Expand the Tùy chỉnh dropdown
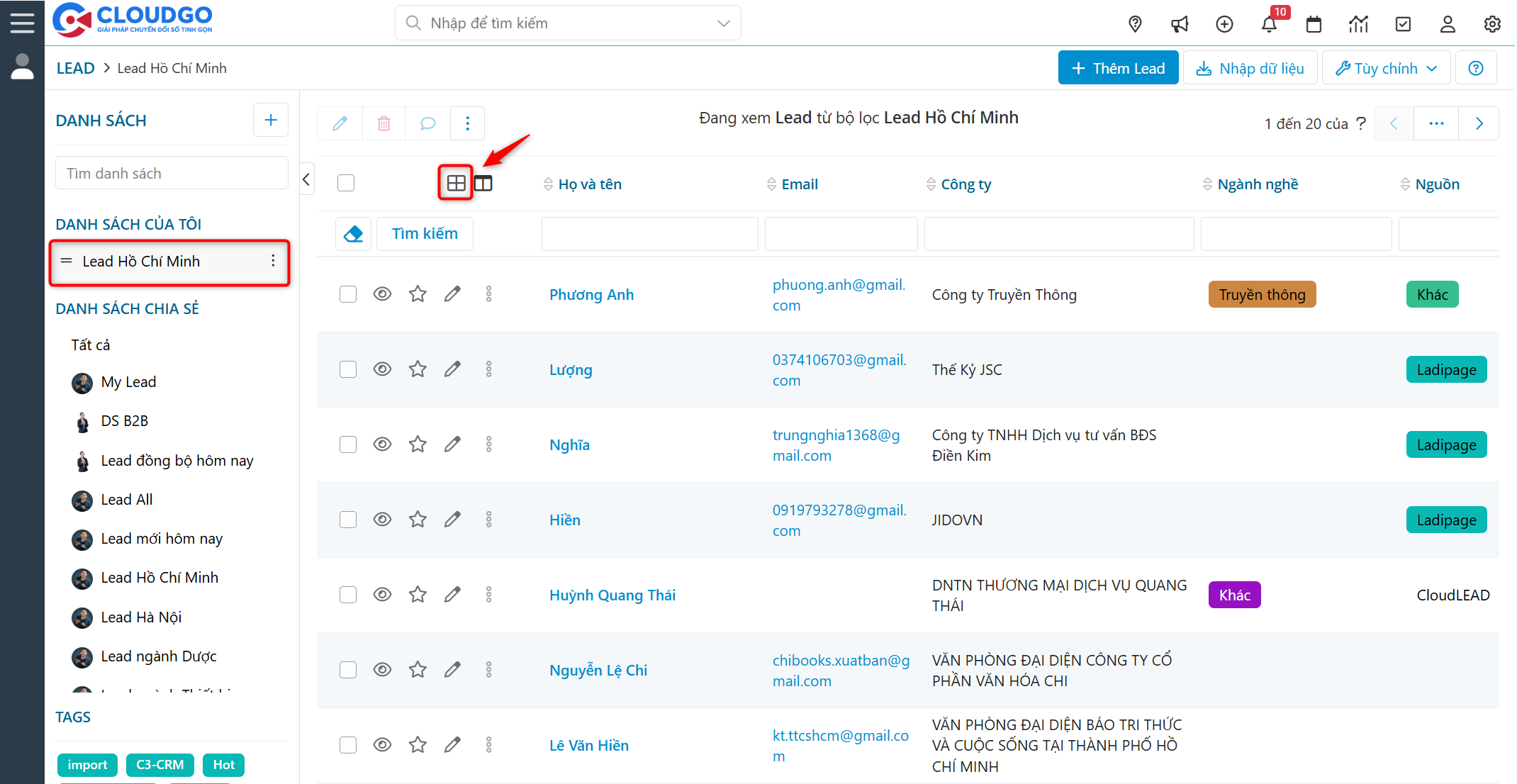Viewport: 1517px width, 784px height. (1386, 68)
